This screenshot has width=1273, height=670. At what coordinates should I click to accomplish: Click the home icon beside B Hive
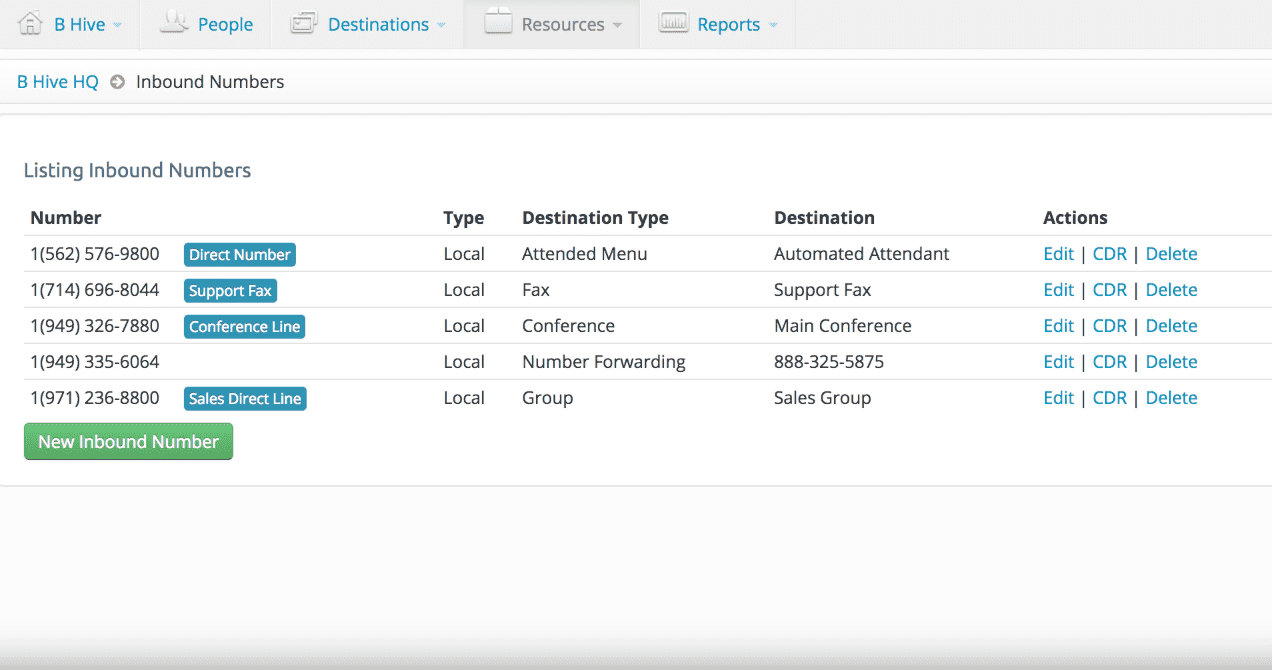[x=31, y=23]
